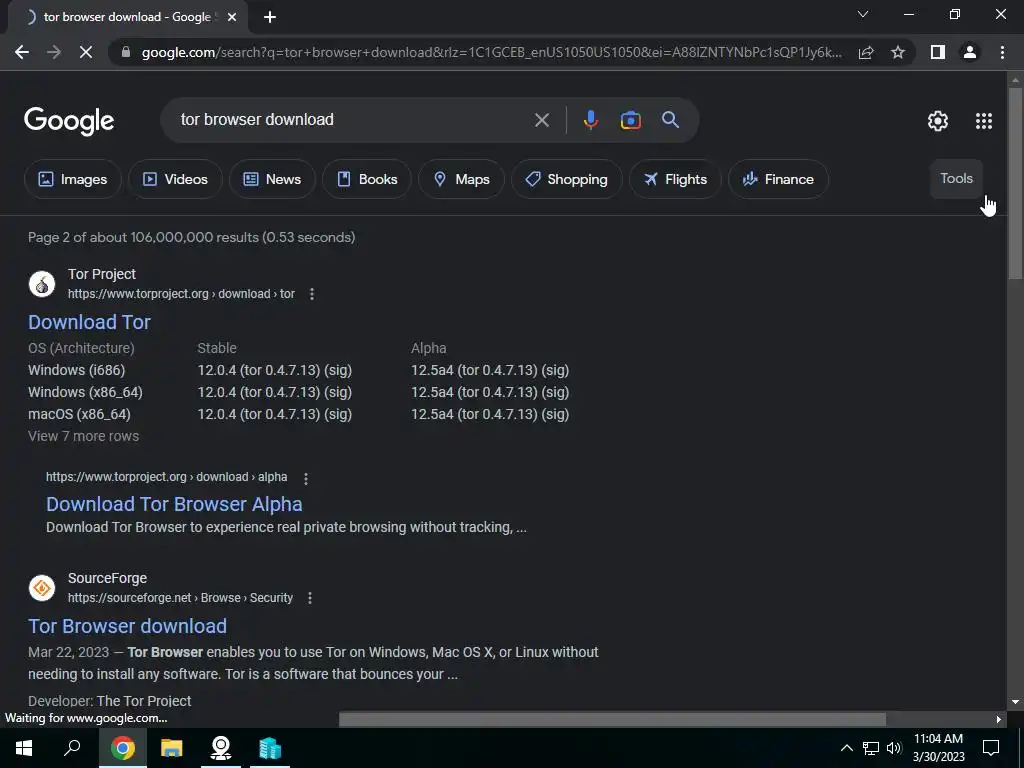This screenshot has width=1024, height=768.
Task: Open site info padlock icon
Action: [x=126, y=52]
